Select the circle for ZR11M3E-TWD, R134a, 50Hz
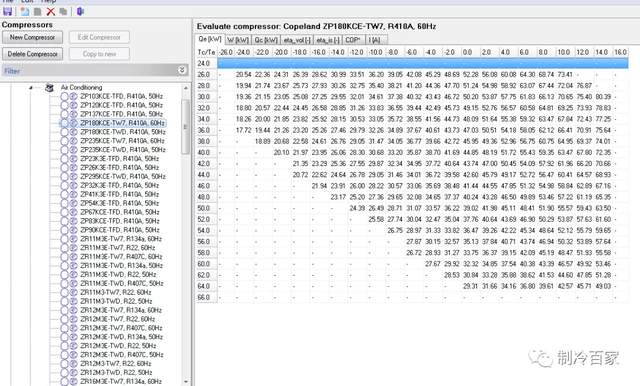The height and width of the screenshot is (386, 640). click(64, 266)
